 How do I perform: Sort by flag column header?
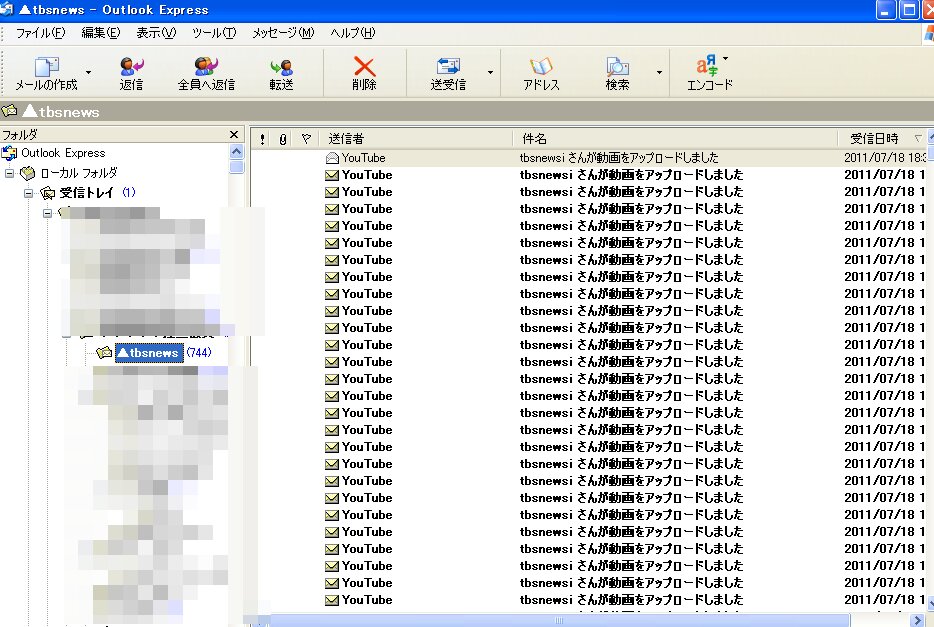point(306,139)
